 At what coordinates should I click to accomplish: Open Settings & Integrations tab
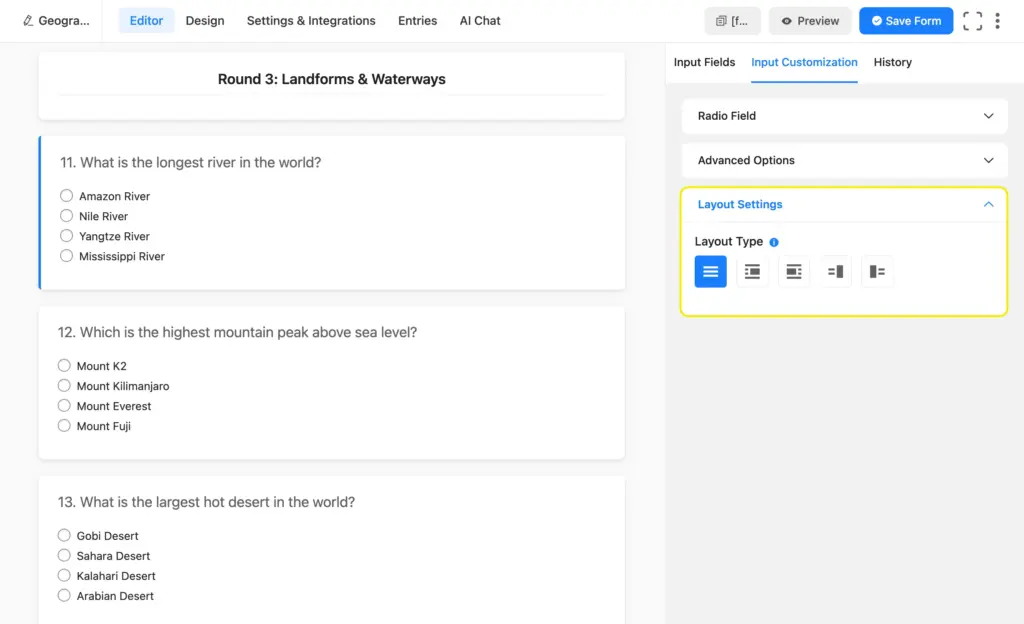pos(311,21)
